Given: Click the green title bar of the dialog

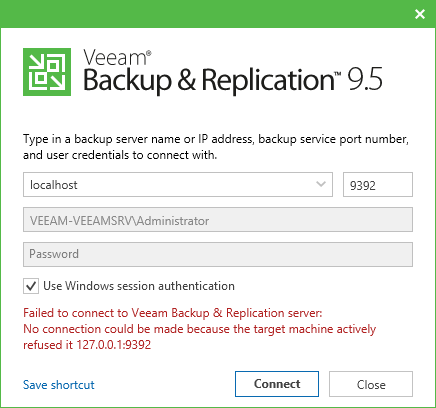Looking at the screenshot, I should click(x=207, y=14).
